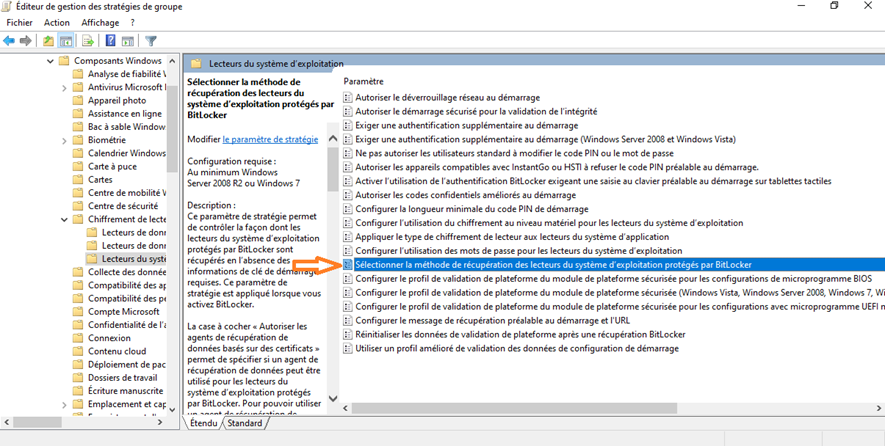Viewport: 885px width, 446px height.
Task: Switch to the Standard tab
Action: (x=245, y=423)
